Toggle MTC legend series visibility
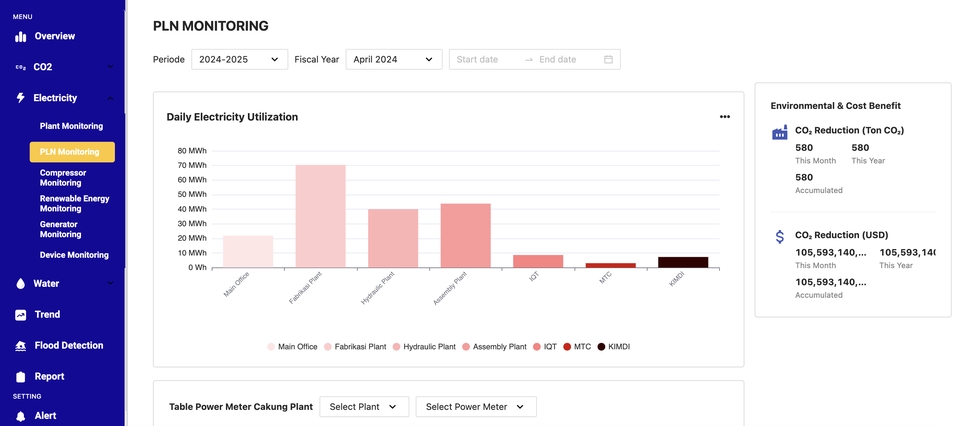The height and width of the screenshot is (426, 960). tap(577, 346)
